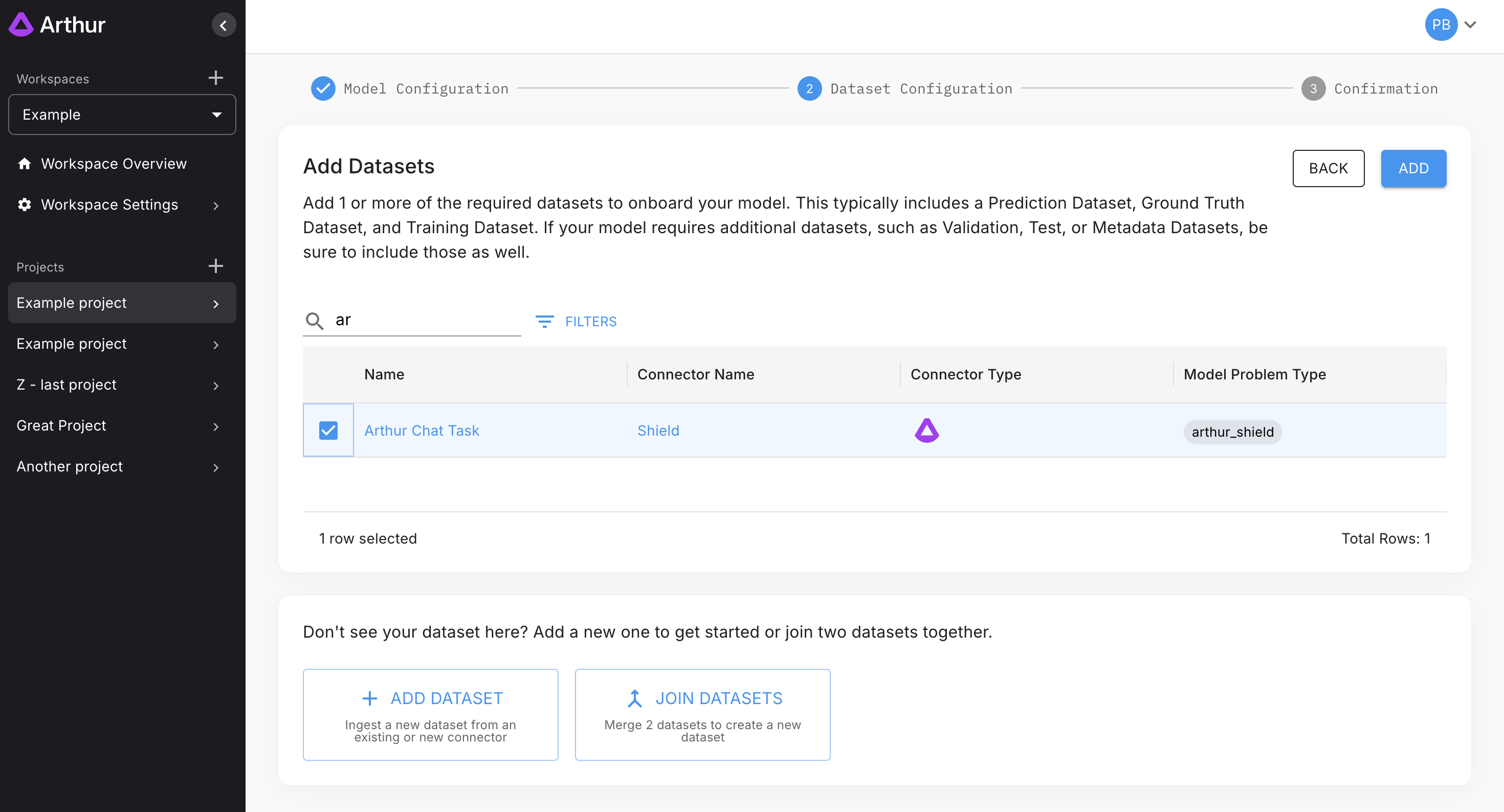Click the Workspace Overview home icon
1504x812 pixels.
(x=25, y=164)
